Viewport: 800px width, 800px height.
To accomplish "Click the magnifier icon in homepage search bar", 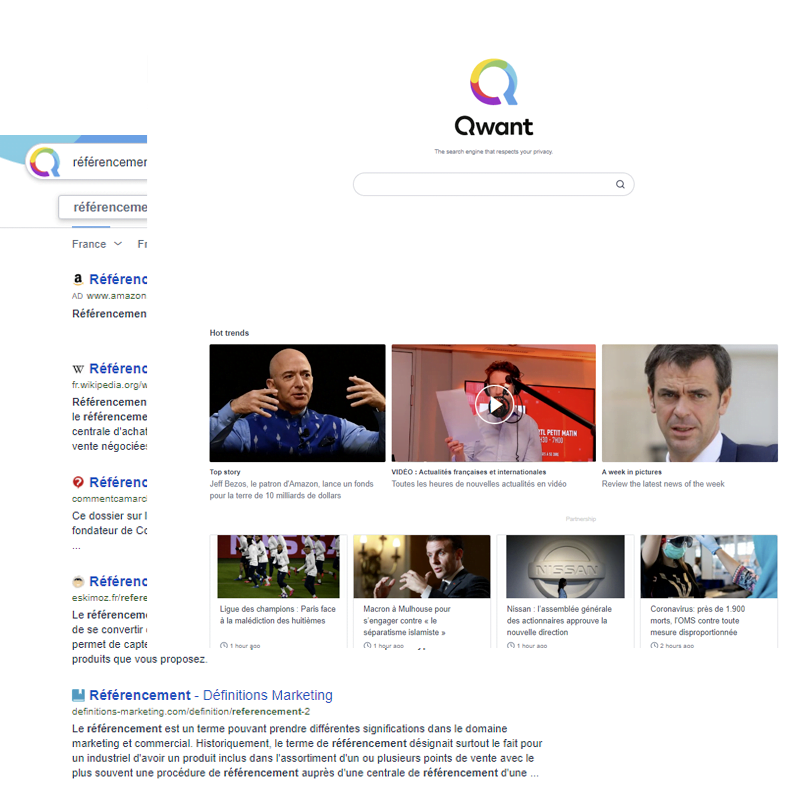I will click(620, 184).
